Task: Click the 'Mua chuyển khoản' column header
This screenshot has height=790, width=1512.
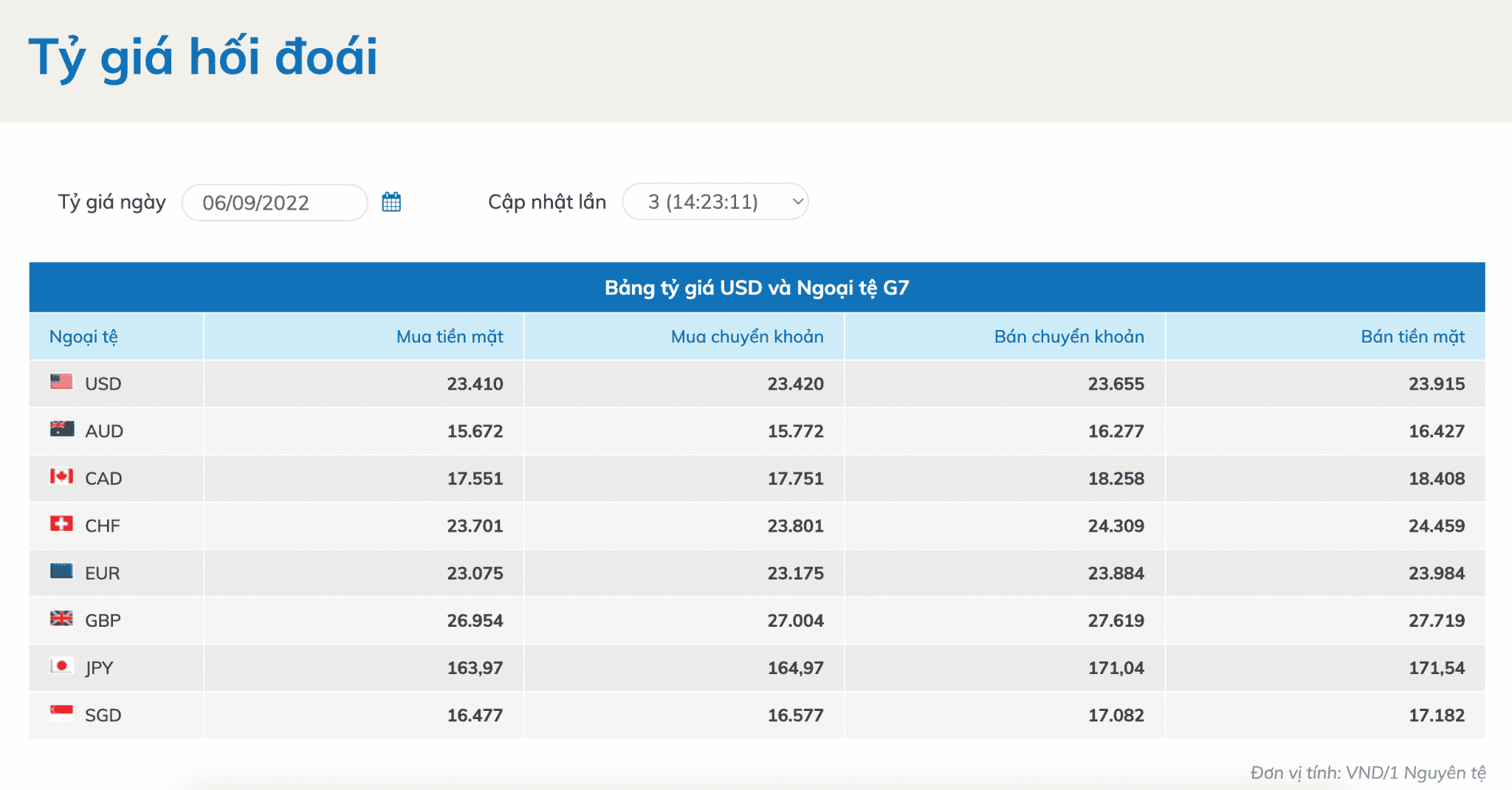Action: tap(747, 337)
